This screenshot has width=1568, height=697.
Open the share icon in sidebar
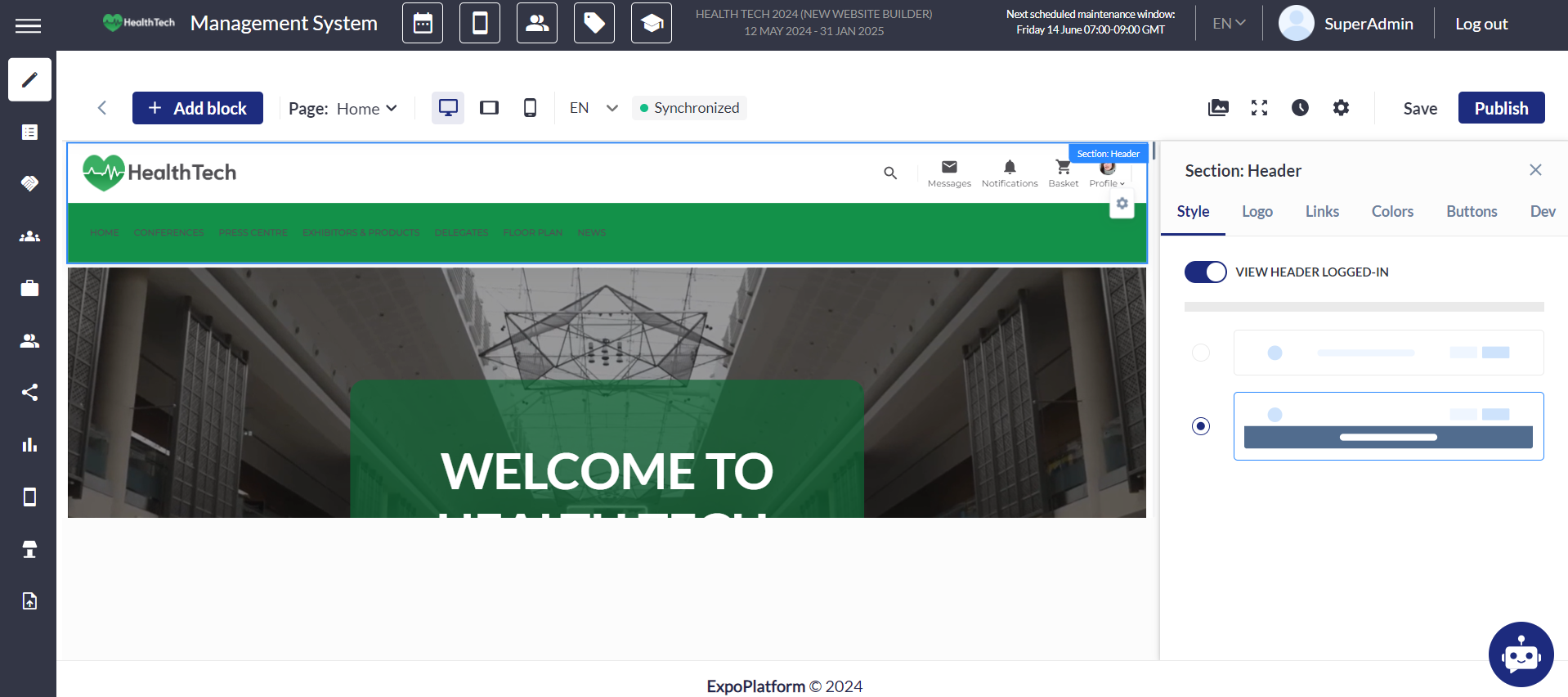(x=29, y=393)
